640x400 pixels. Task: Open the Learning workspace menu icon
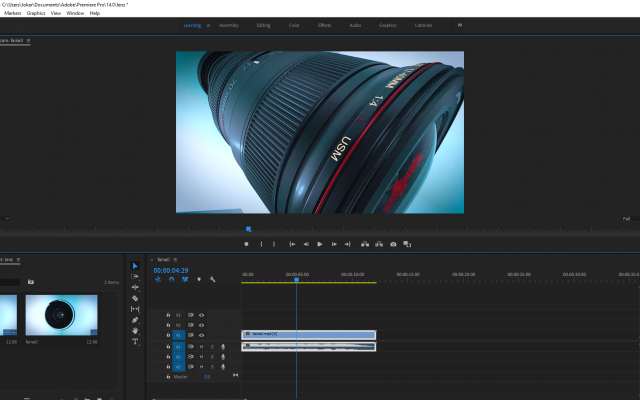pos(208,25)
